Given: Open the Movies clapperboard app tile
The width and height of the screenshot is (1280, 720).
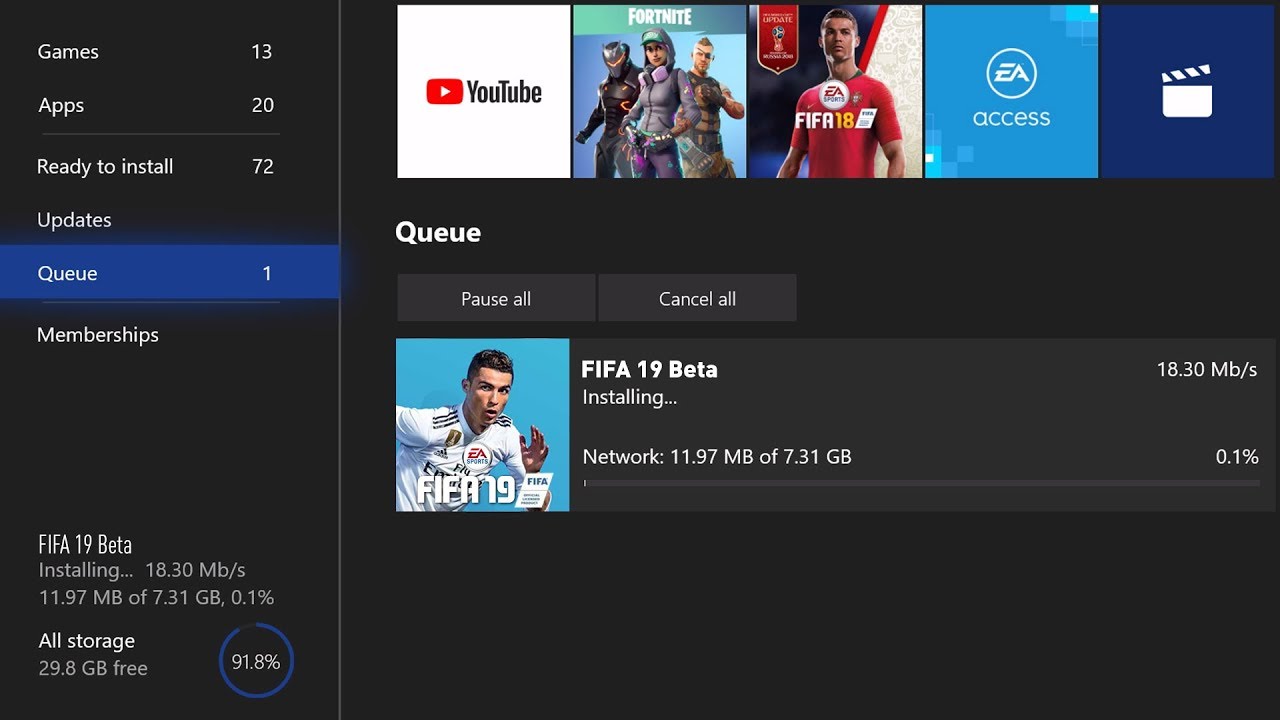Looking at the screenshot, I should tap(1190, 91).
